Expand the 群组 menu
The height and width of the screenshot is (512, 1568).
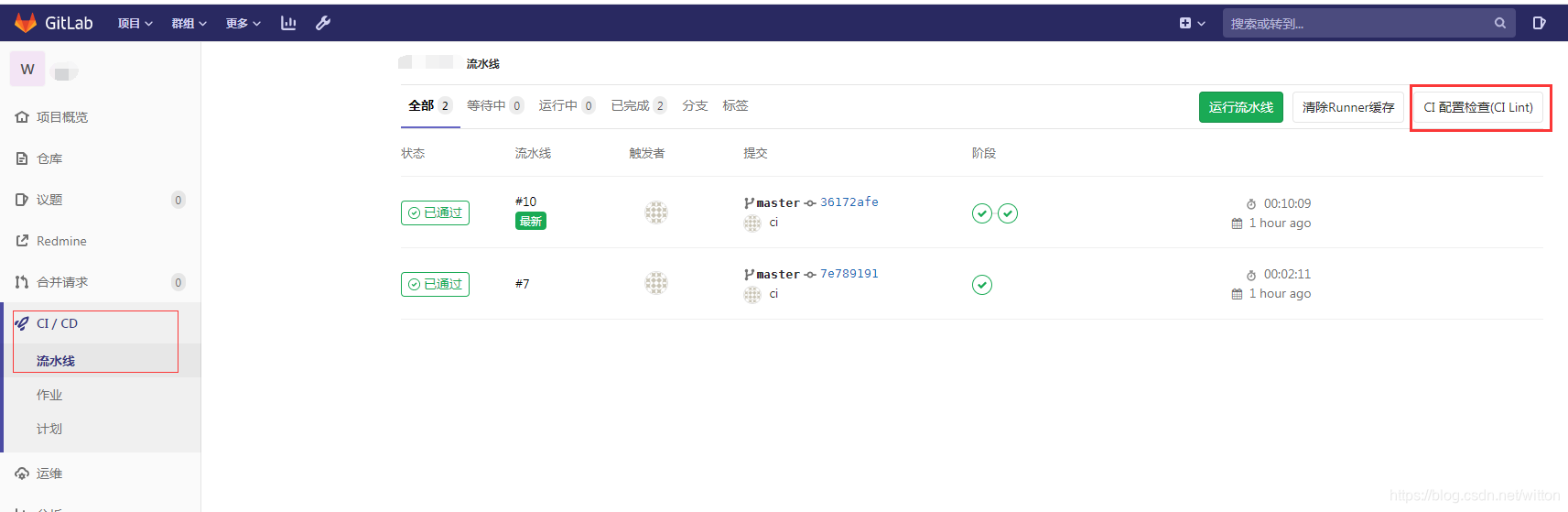(189, 23)
